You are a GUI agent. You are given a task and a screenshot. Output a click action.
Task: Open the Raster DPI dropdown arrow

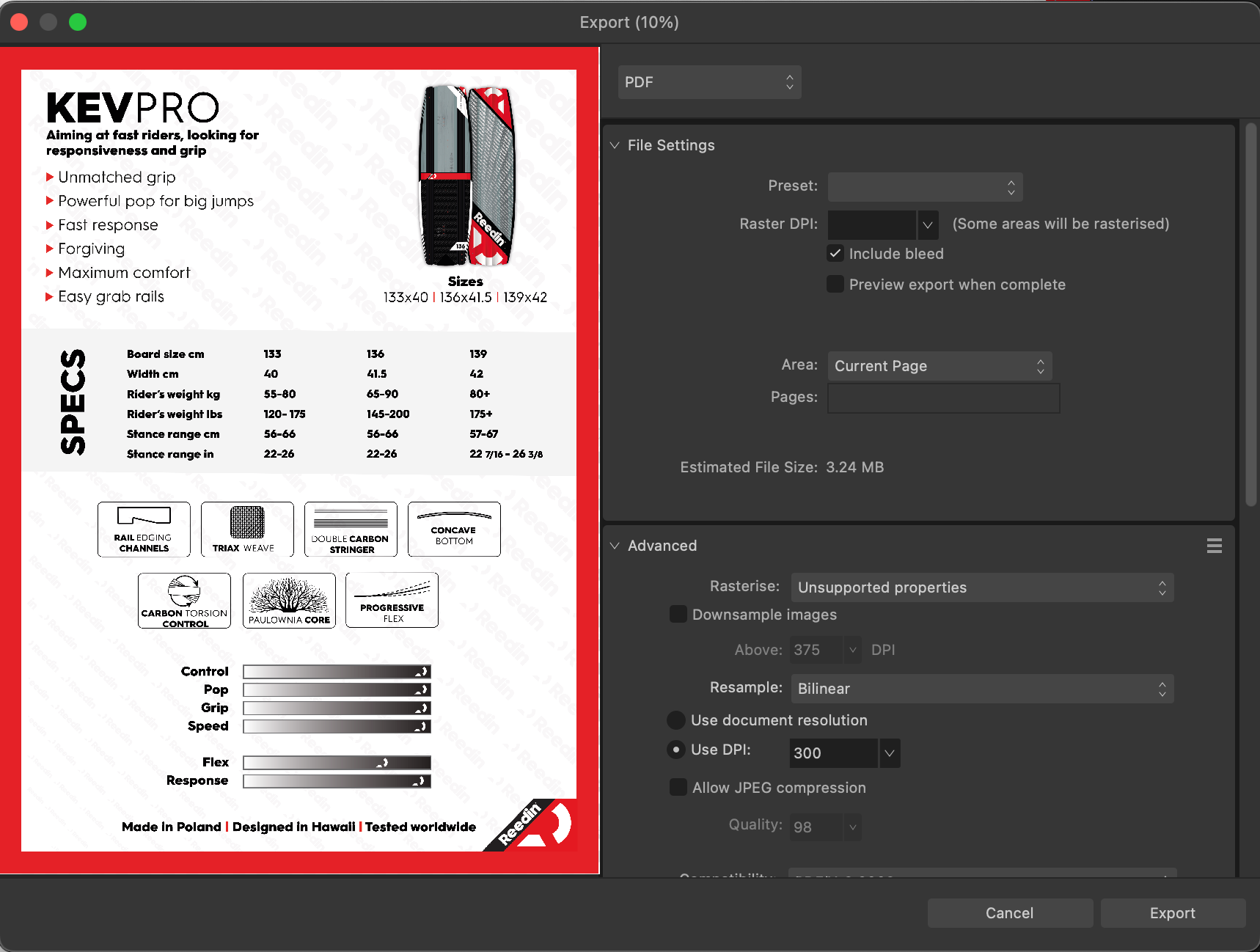(928, 224)
